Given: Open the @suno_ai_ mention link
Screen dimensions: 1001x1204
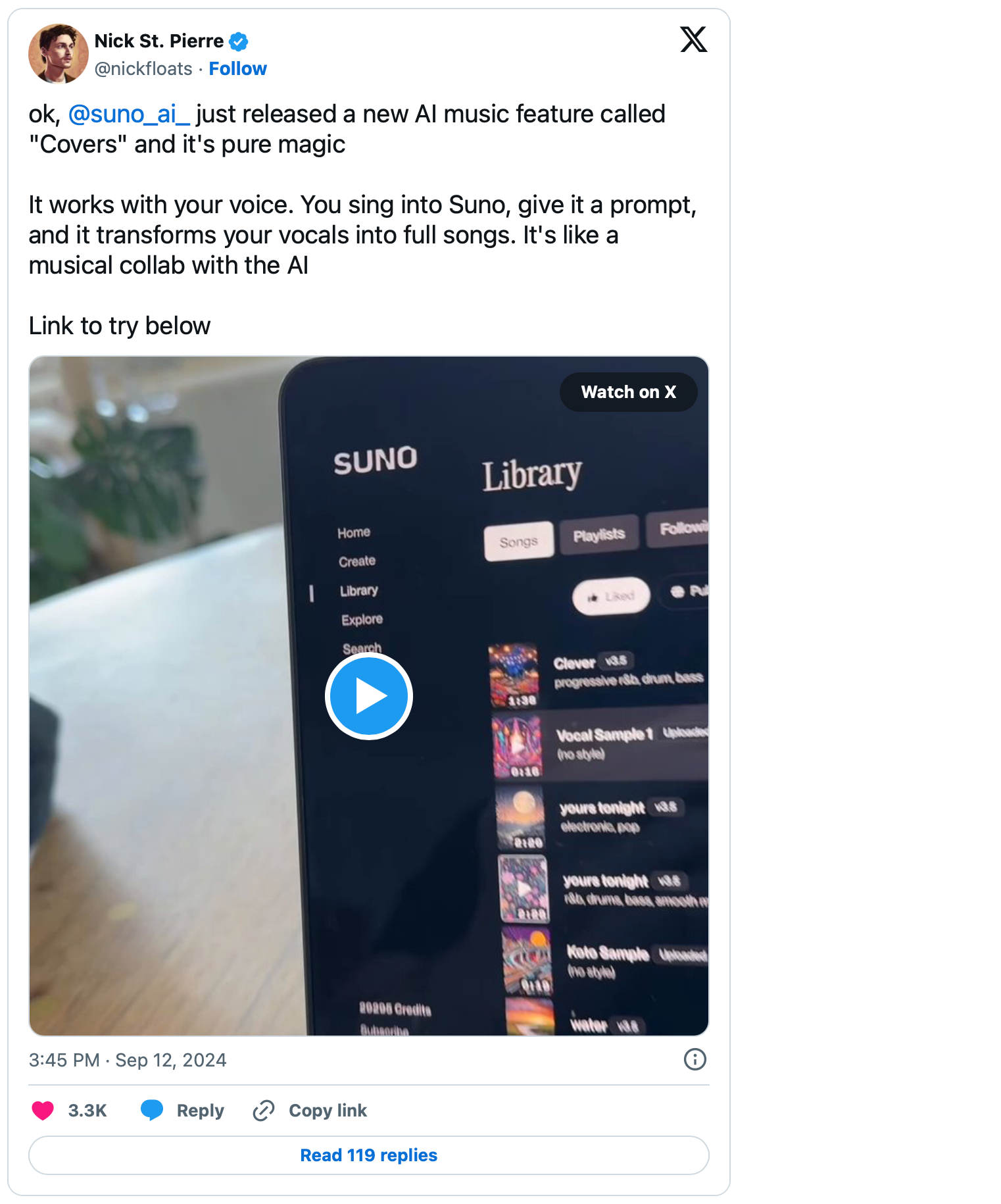Looking at the screenshot, I should (x=129, y=114).
